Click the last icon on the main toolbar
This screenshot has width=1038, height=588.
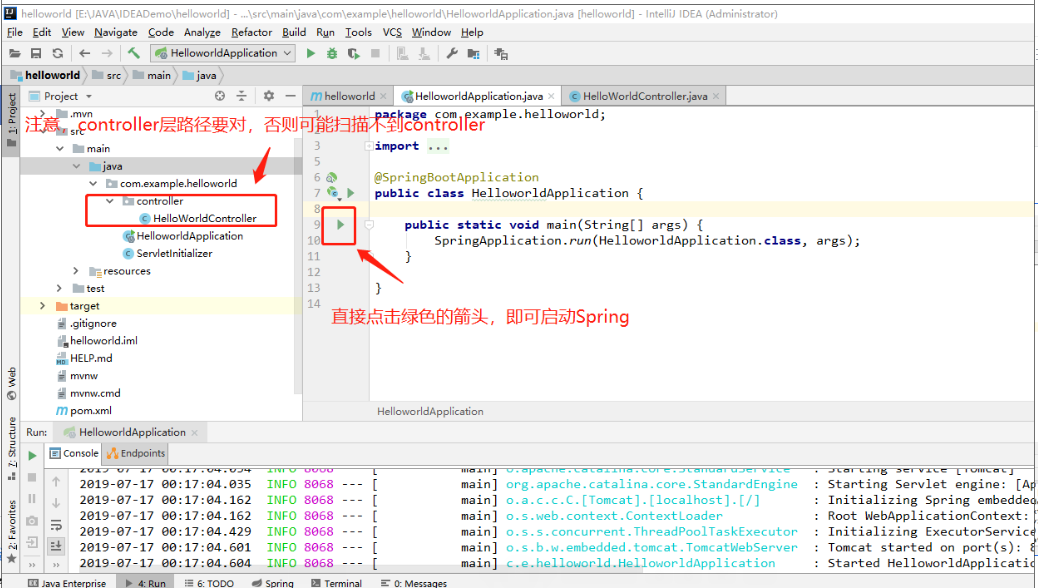pyautogui.click(x=501, y=54)
